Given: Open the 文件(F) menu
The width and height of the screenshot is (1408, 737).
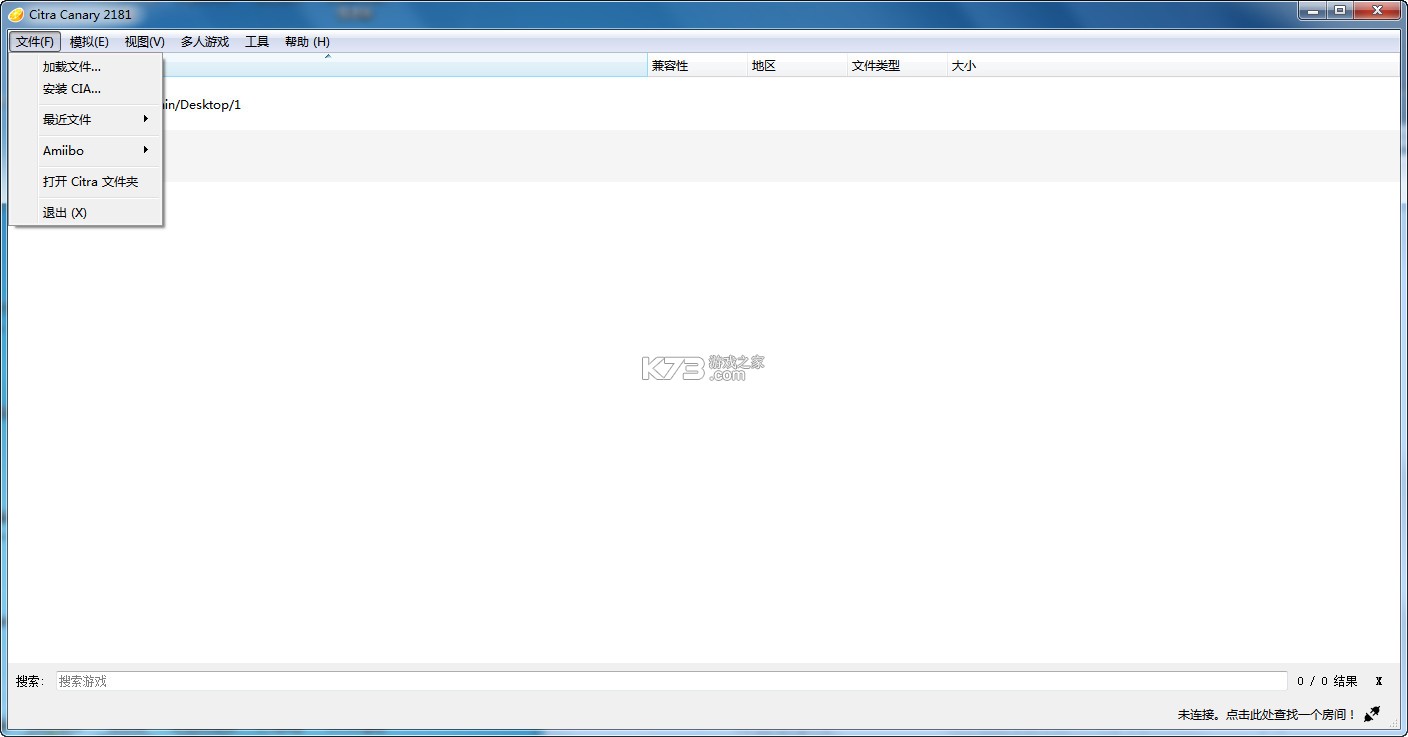Looking at the screenshot, I should click(x=35, y=42).
